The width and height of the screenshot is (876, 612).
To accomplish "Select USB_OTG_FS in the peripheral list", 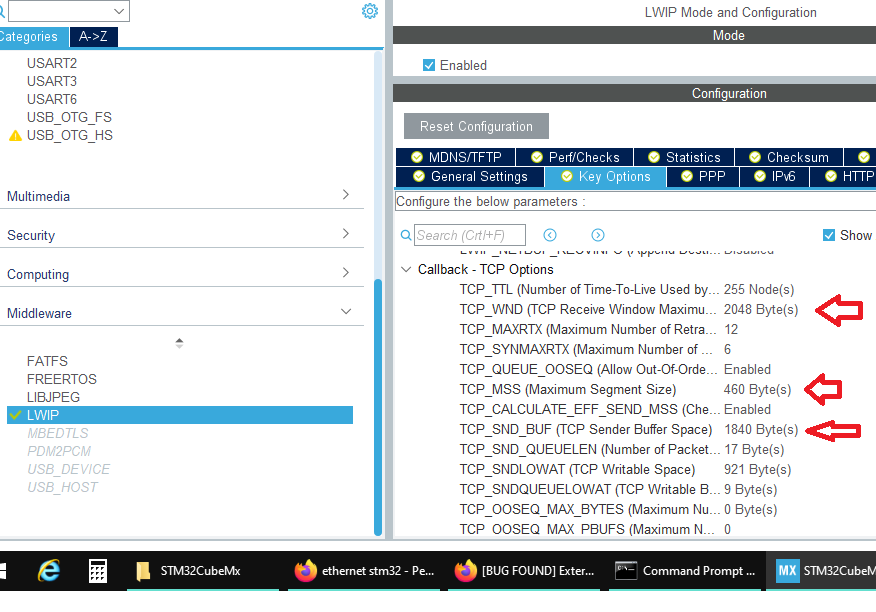I will point(69,117).
